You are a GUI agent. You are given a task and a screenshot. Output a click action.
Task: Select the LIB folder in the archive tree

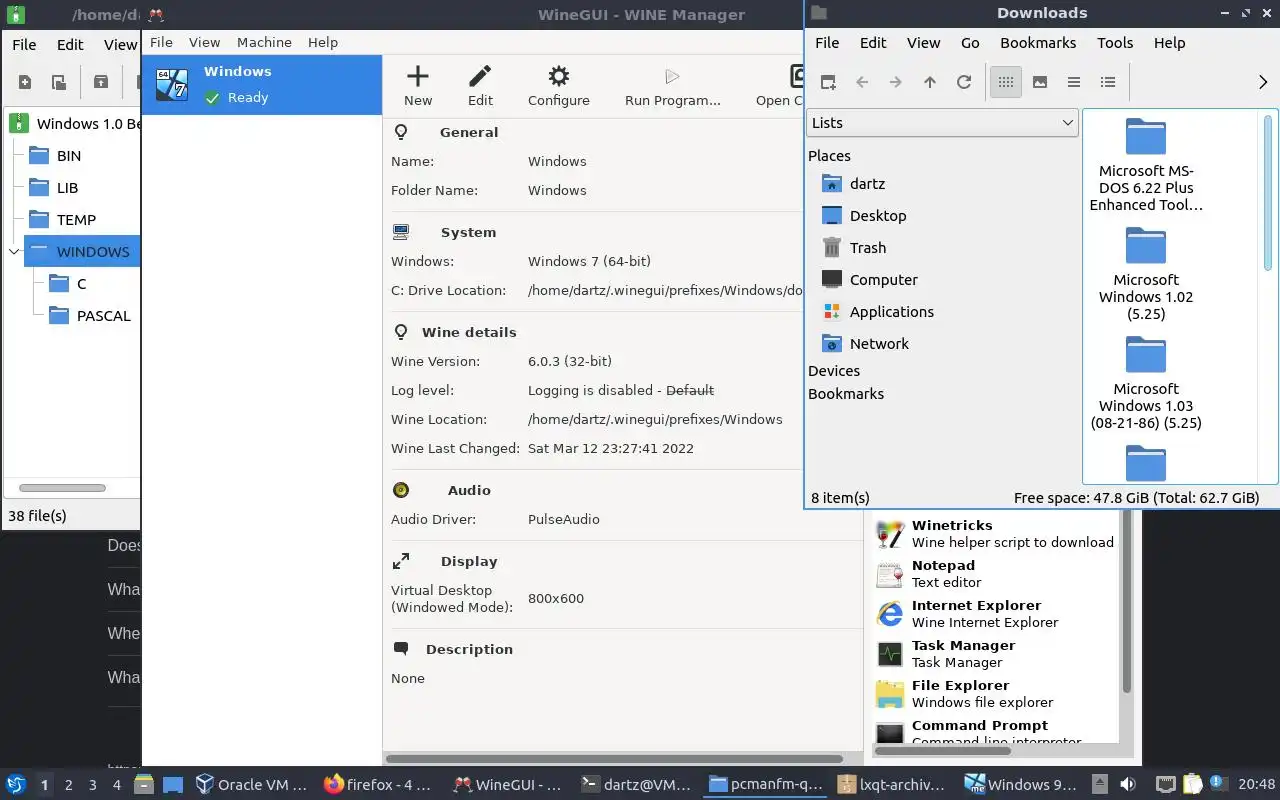(x=67, y=187)
